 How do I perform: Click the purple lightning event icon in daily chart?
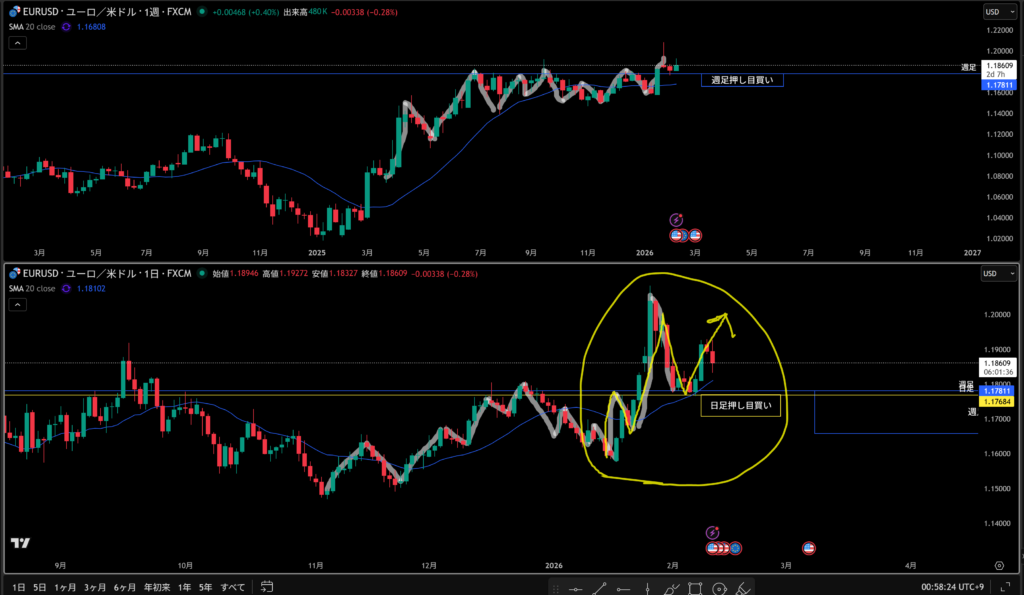(712, 533)
